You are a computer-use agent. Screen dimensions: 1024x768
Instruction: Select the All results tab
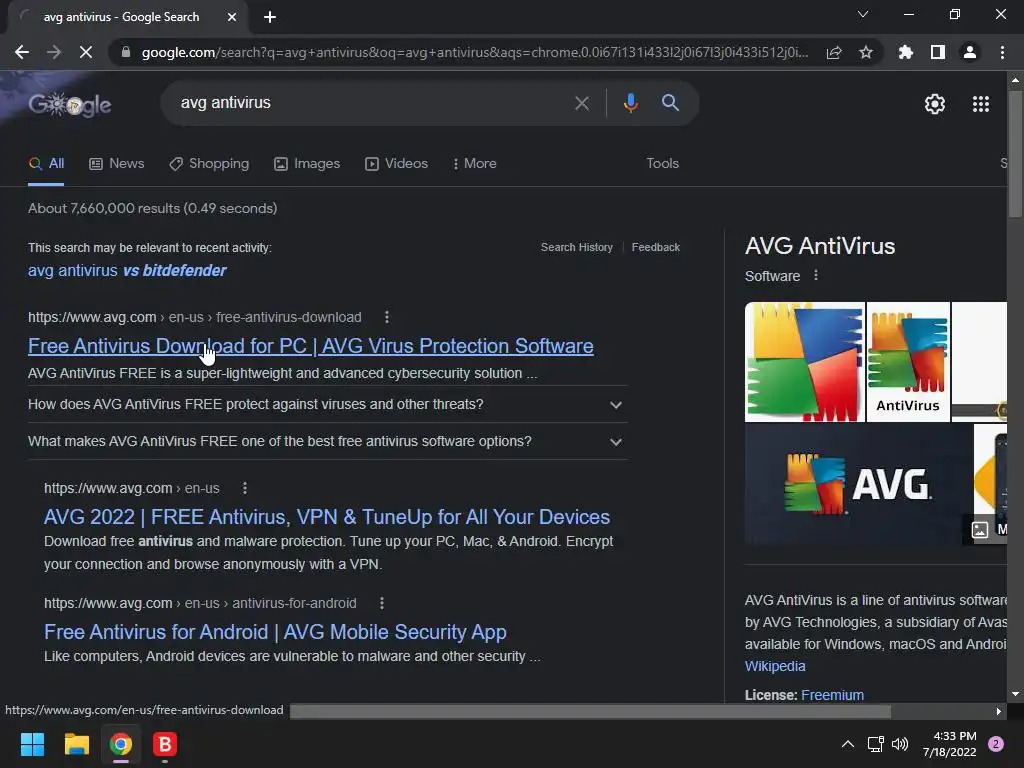(46, 163)
